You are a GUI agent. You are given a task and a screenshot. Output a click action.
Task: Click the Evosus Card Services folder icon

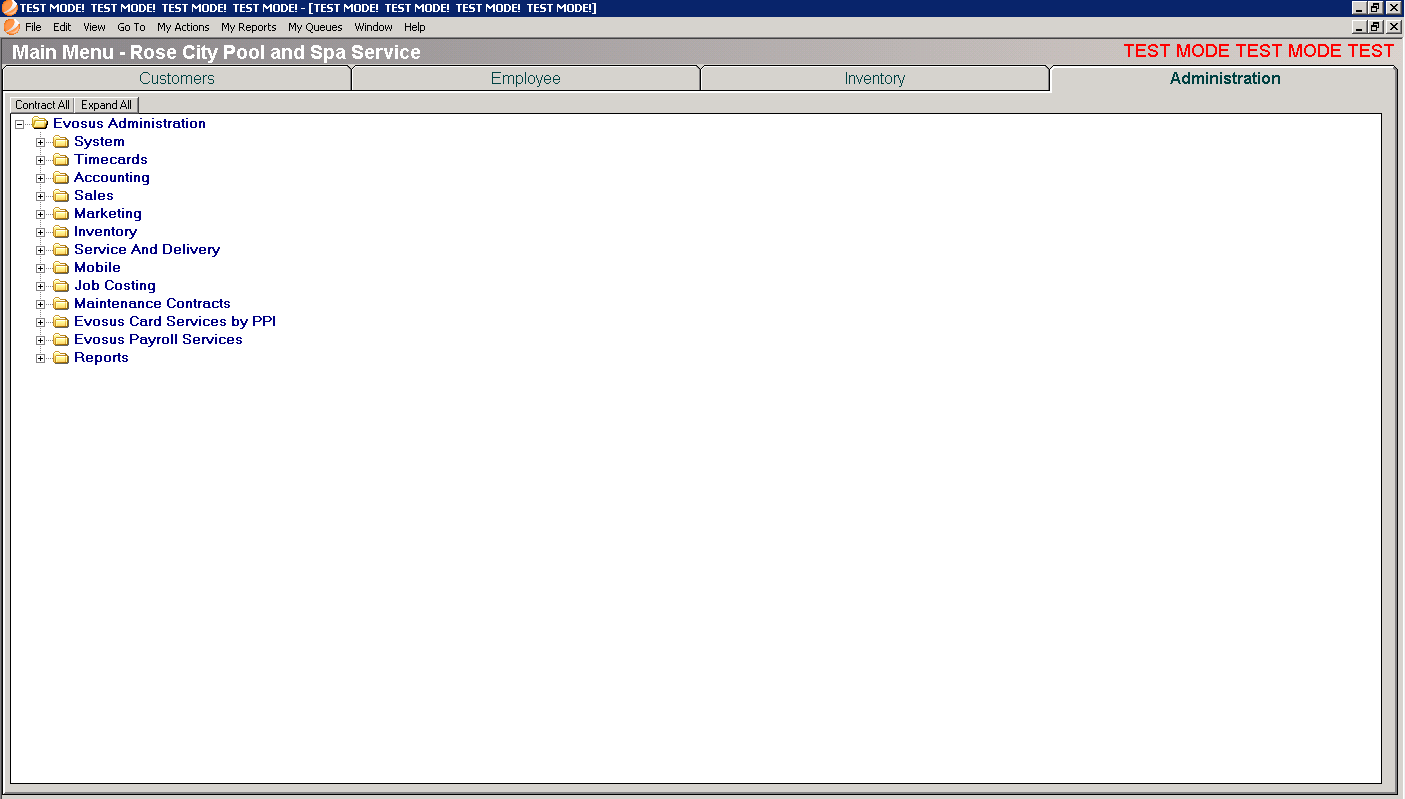[x=61, y=322]
